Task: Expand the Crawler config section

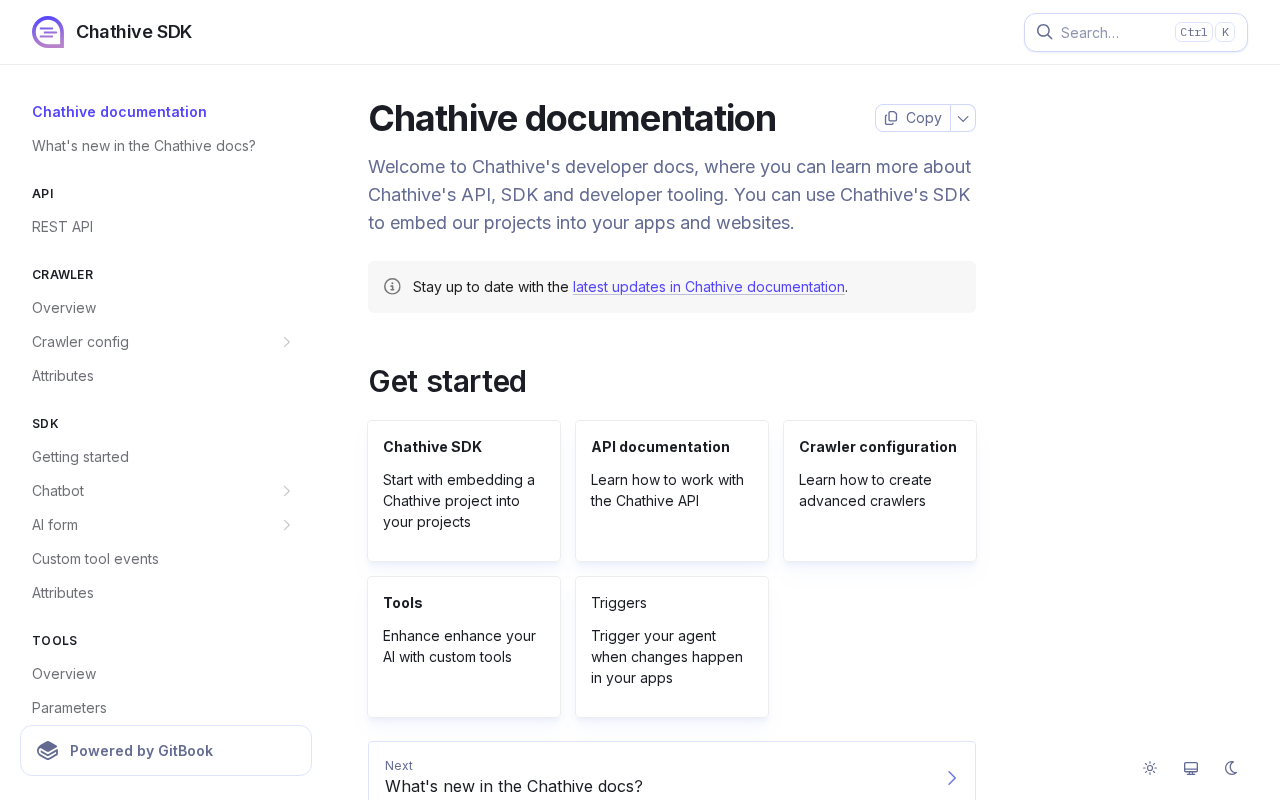Action: 287,342
